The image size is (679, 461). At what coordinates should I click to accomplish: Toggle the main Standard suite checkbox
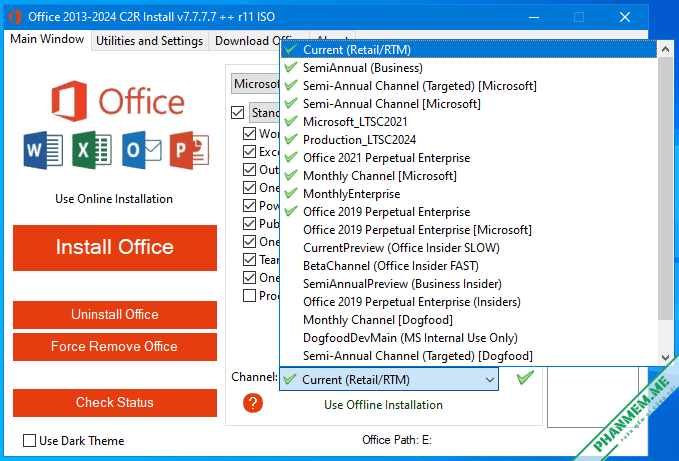tap(237, 113)
